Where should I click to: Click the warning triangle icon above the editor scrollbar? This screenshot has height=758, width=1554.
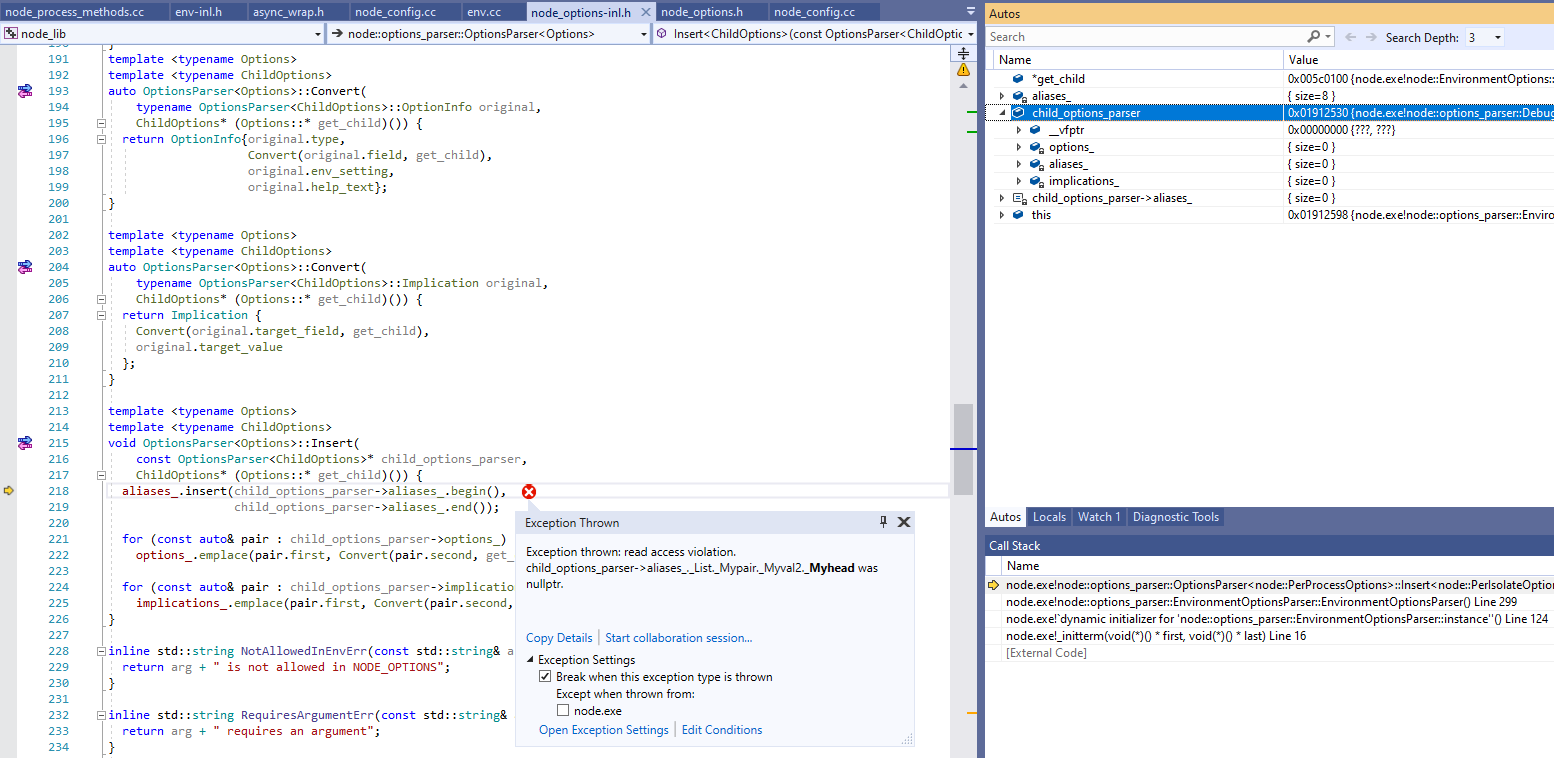(x=963, y=70)
